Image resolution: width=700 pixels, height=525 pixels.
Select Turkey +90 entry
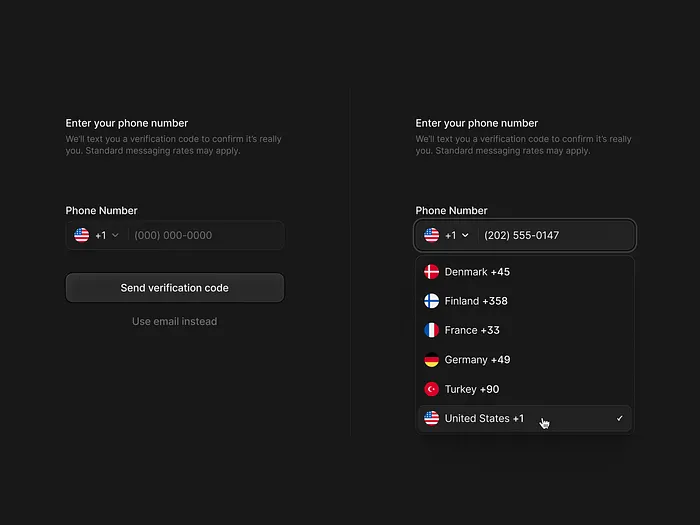[x=472, y=389]
